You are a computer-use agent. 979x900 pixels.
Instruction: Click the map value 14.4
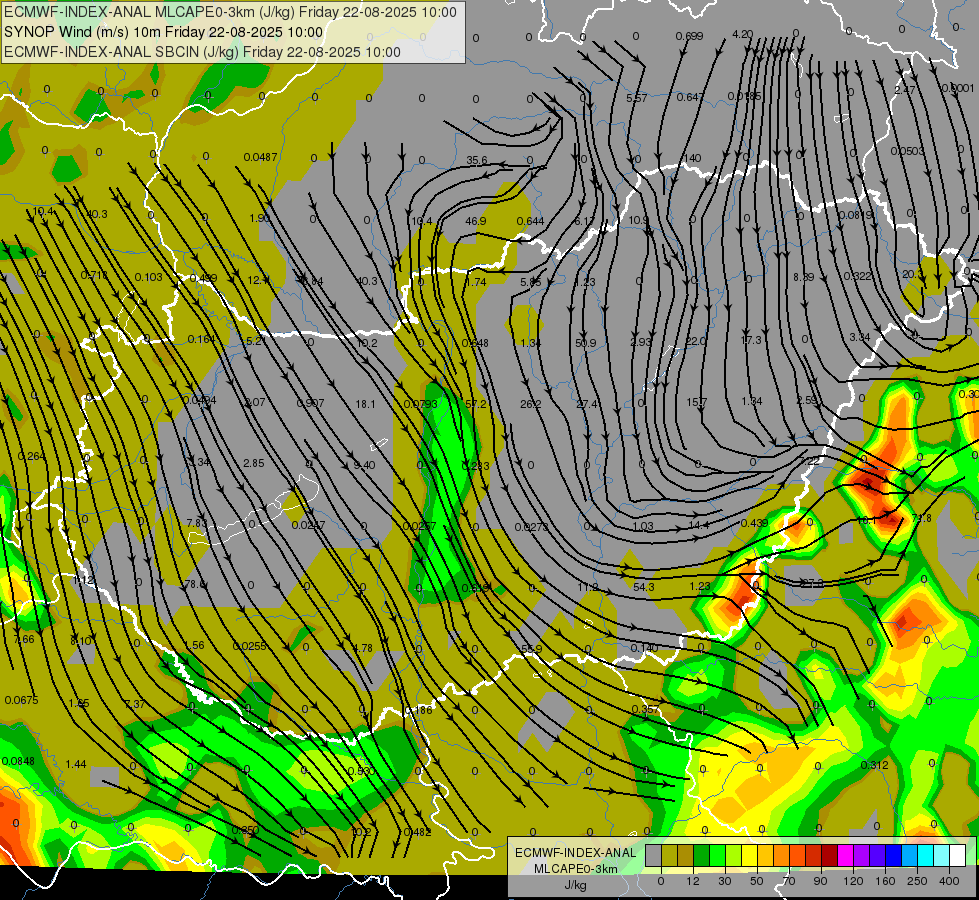coord(698,525)
